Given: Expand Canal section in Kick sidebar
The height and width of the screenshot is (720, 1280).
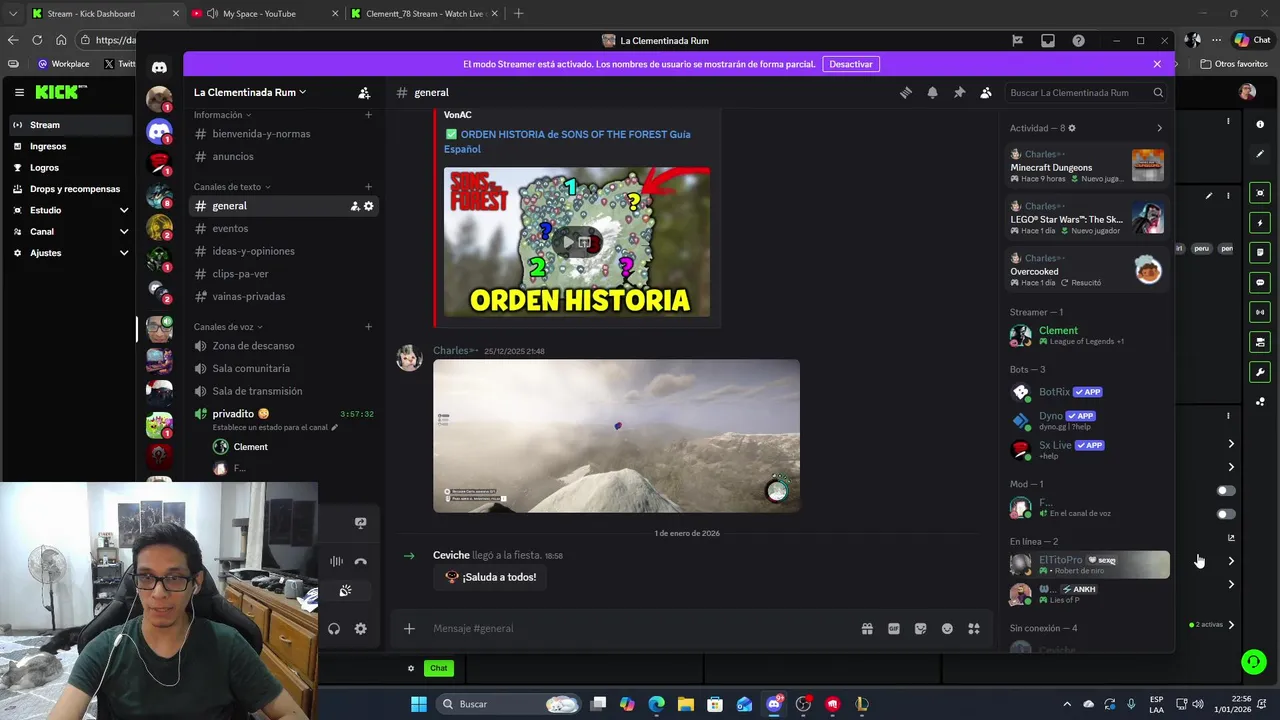Looking at the screenshot, I should click(124, 231).
